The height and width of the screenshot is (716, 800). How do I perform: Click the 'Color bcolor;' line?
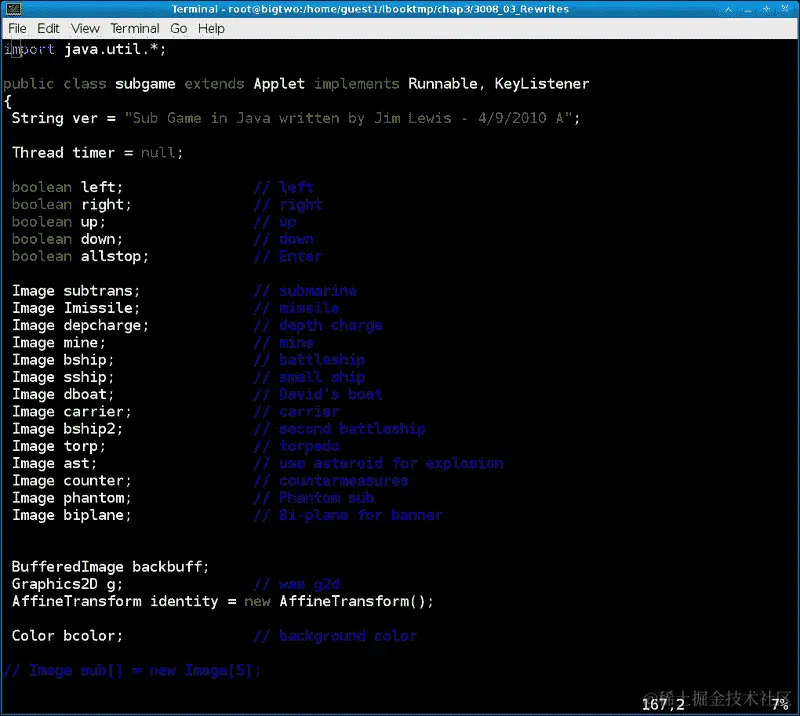point(67,636)
